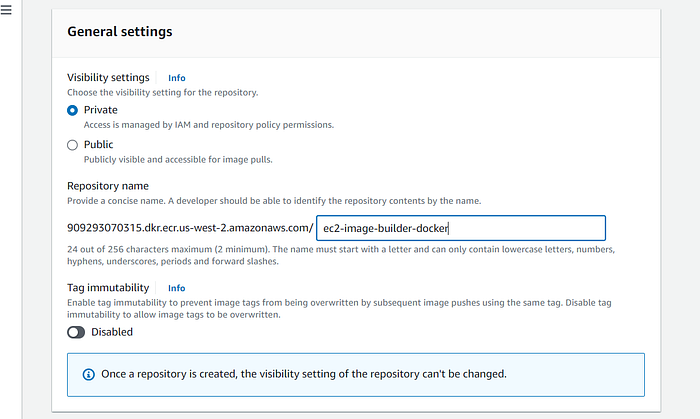Click the "Repository name" field label
The height and width of the screenshot is (419, 700).
108,186
